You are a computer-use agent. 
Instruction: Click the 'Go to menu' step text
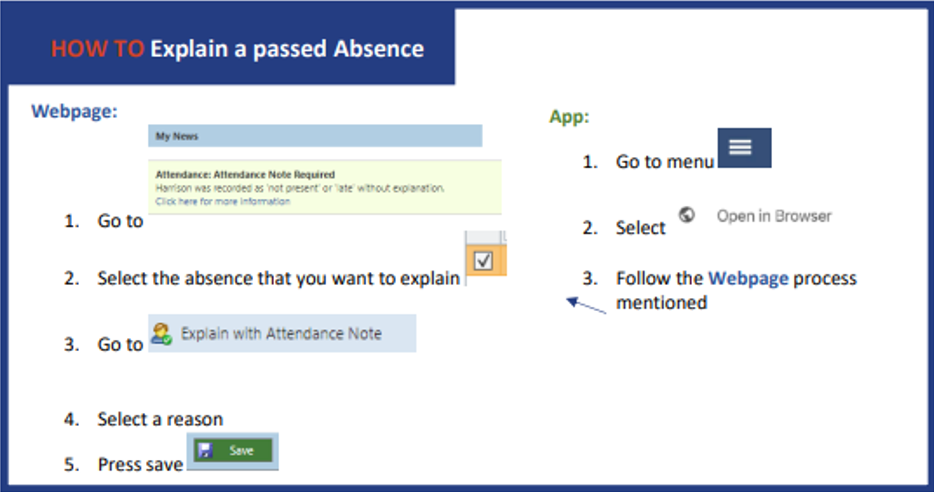click(x=664, y=161)
